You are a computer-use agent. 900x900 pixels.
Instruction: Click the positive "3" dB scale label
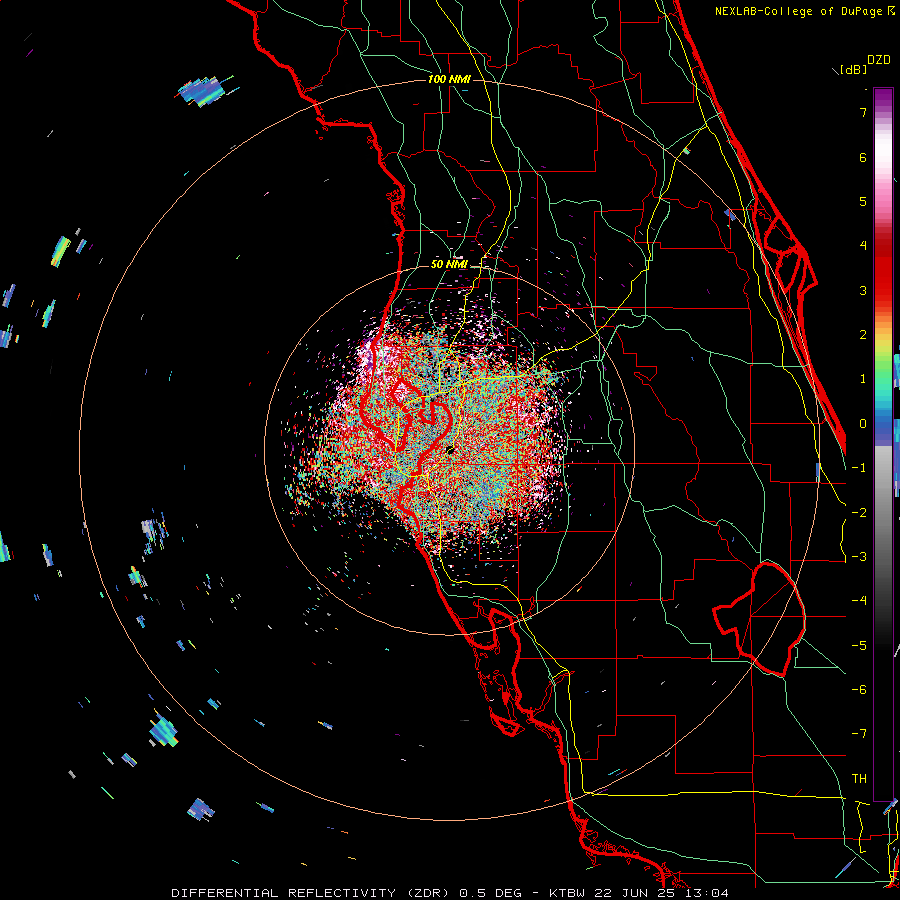tap(863, 290)
